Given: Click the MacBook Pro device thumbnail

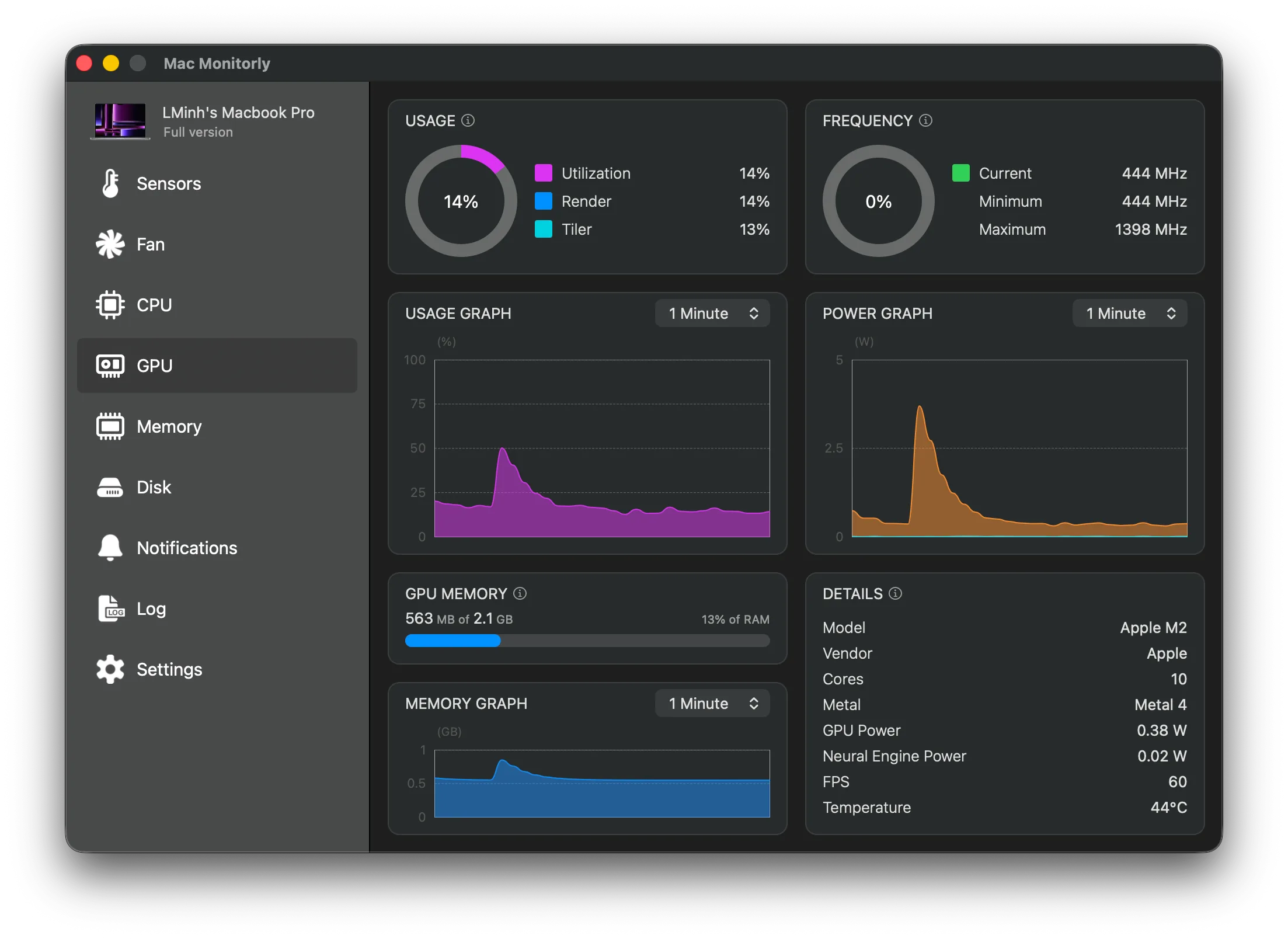Looking at the screenshot, I should tap(120, 121).
